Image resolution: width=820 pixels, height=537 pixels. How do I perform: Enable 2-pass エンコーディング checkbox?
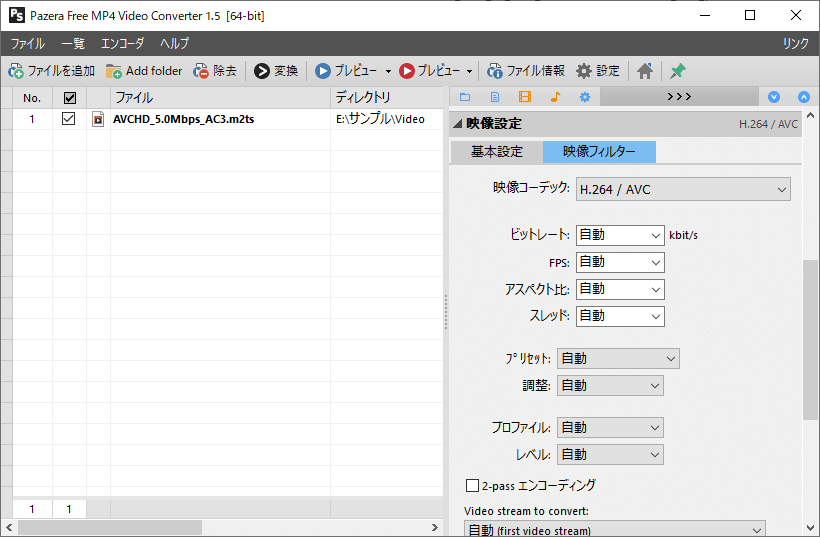pos(472,486)
